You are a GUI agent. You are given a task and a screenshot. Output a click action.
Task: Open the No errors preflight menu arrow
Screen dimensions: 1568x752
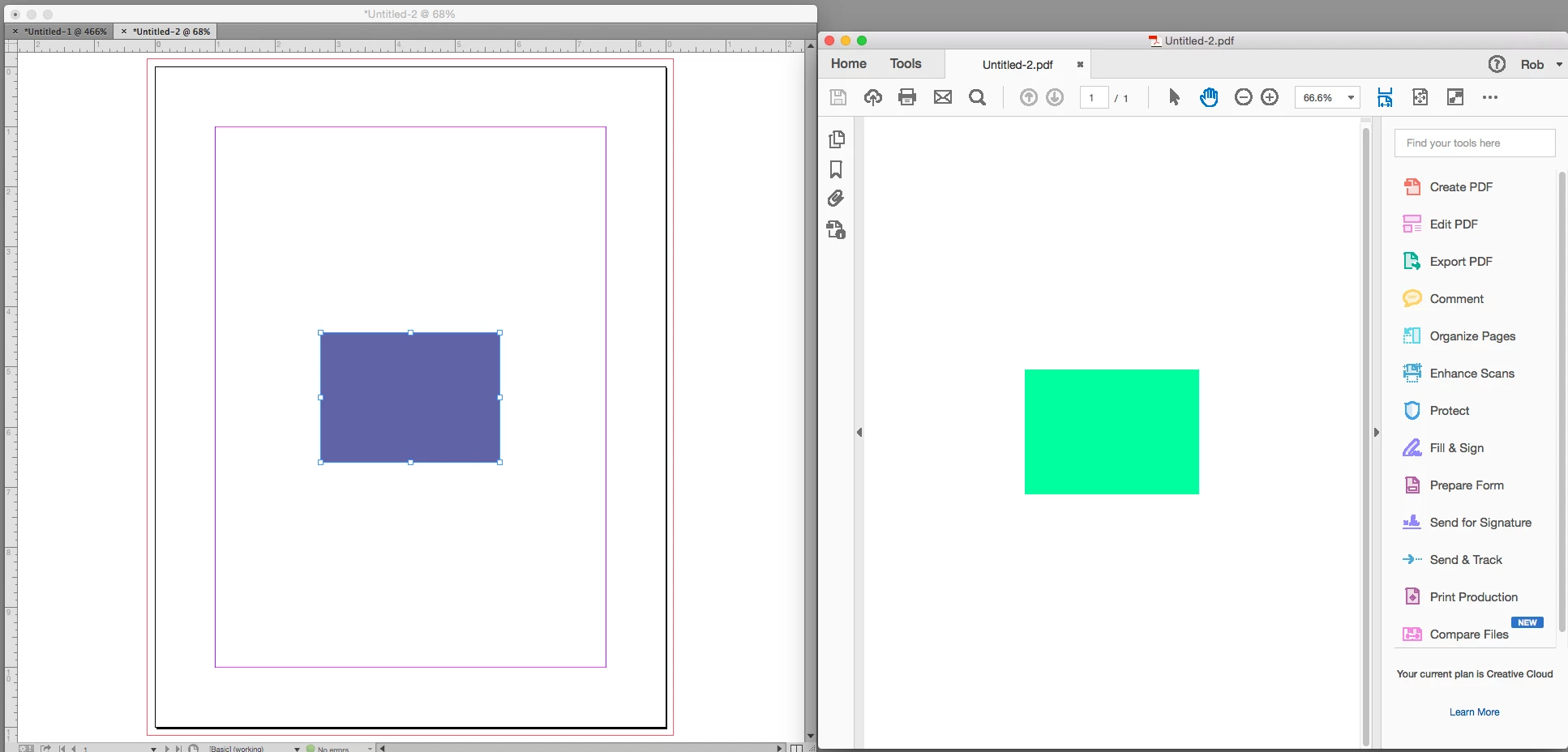coord(370,749)
